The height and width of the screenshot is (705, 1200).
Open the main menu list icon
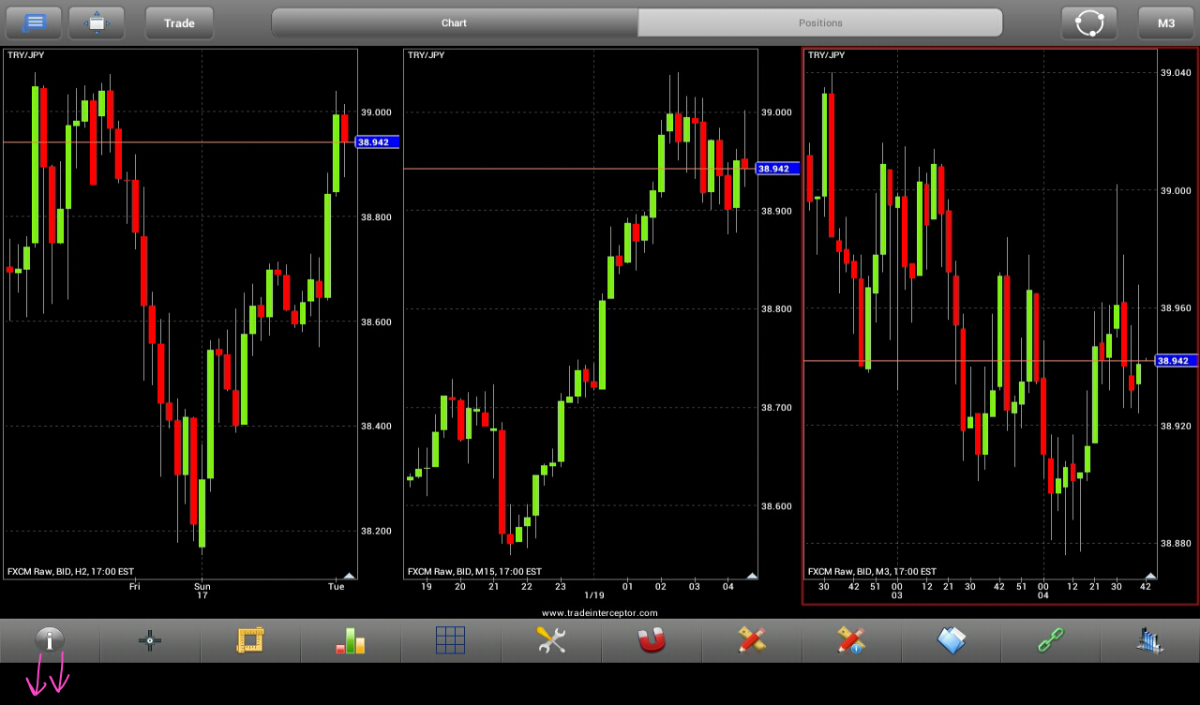click(x=35, y=22)
